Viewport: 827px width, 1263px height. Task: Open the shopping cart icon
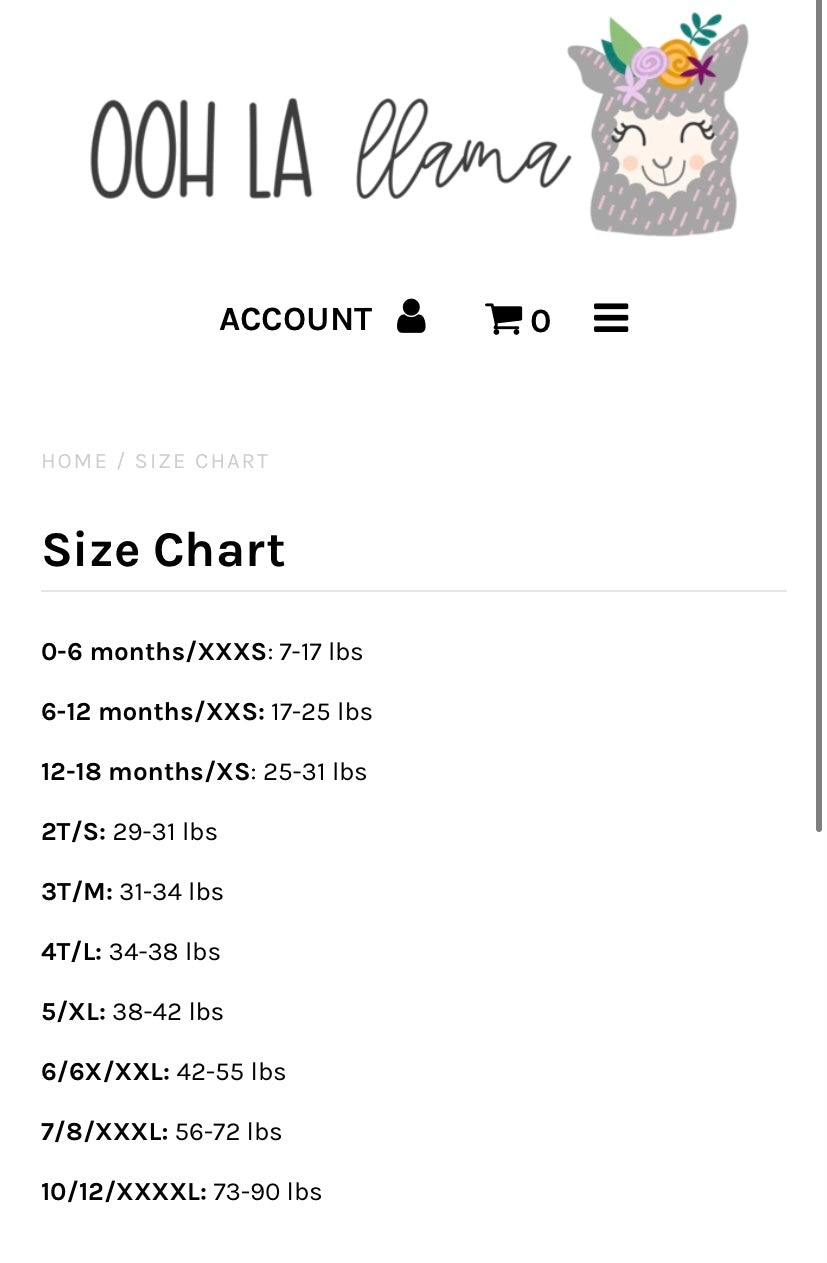(x=503, y=319)
